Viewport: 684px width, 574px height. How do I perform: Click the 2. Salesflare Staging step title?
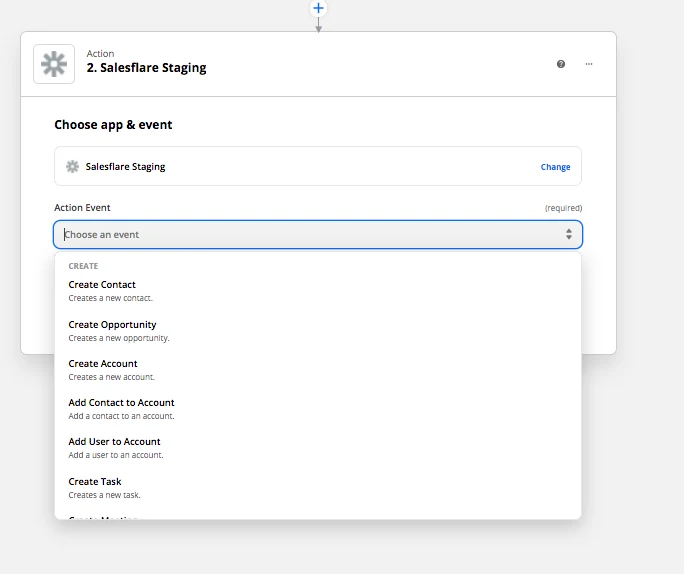[147, 68]
